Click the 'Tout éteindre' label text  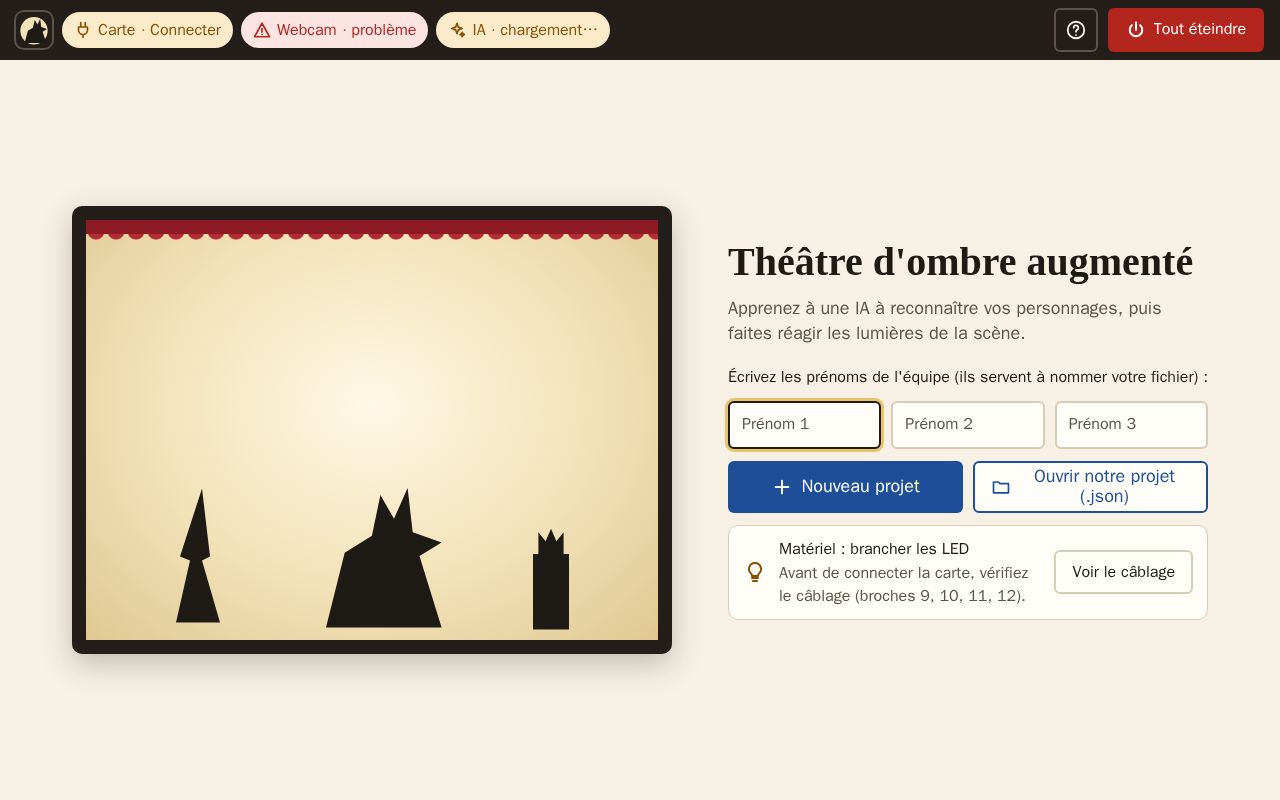pos(1199,30)
